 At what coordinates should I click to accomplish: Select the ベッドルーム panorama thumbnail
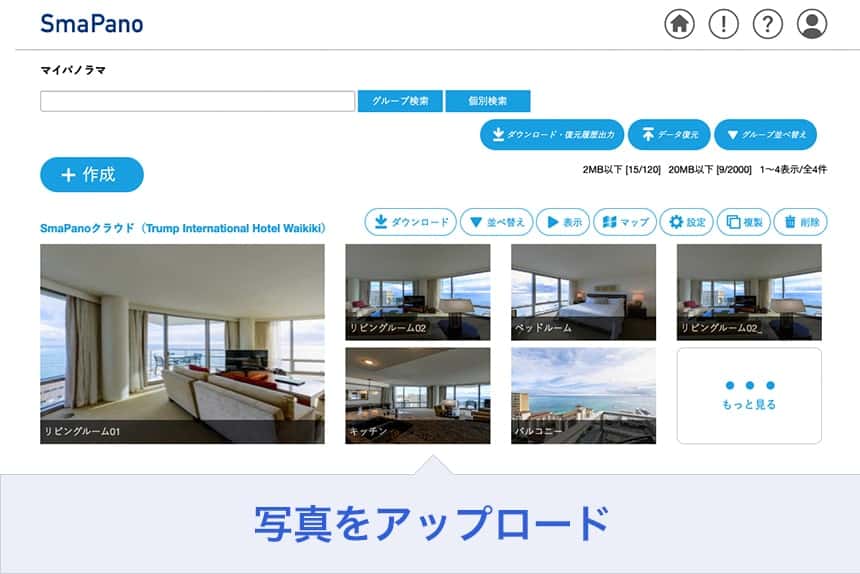pos(584,292)
